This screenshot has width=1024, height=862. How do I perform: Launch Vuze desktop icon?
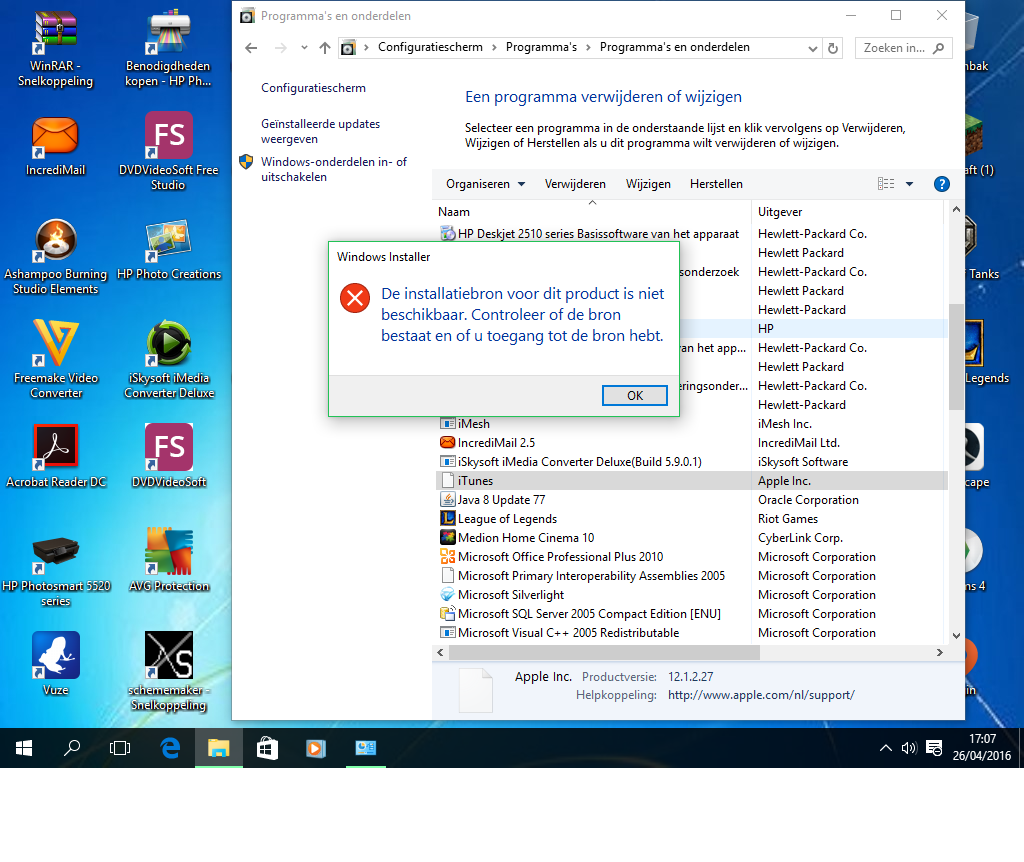point(56,663)
